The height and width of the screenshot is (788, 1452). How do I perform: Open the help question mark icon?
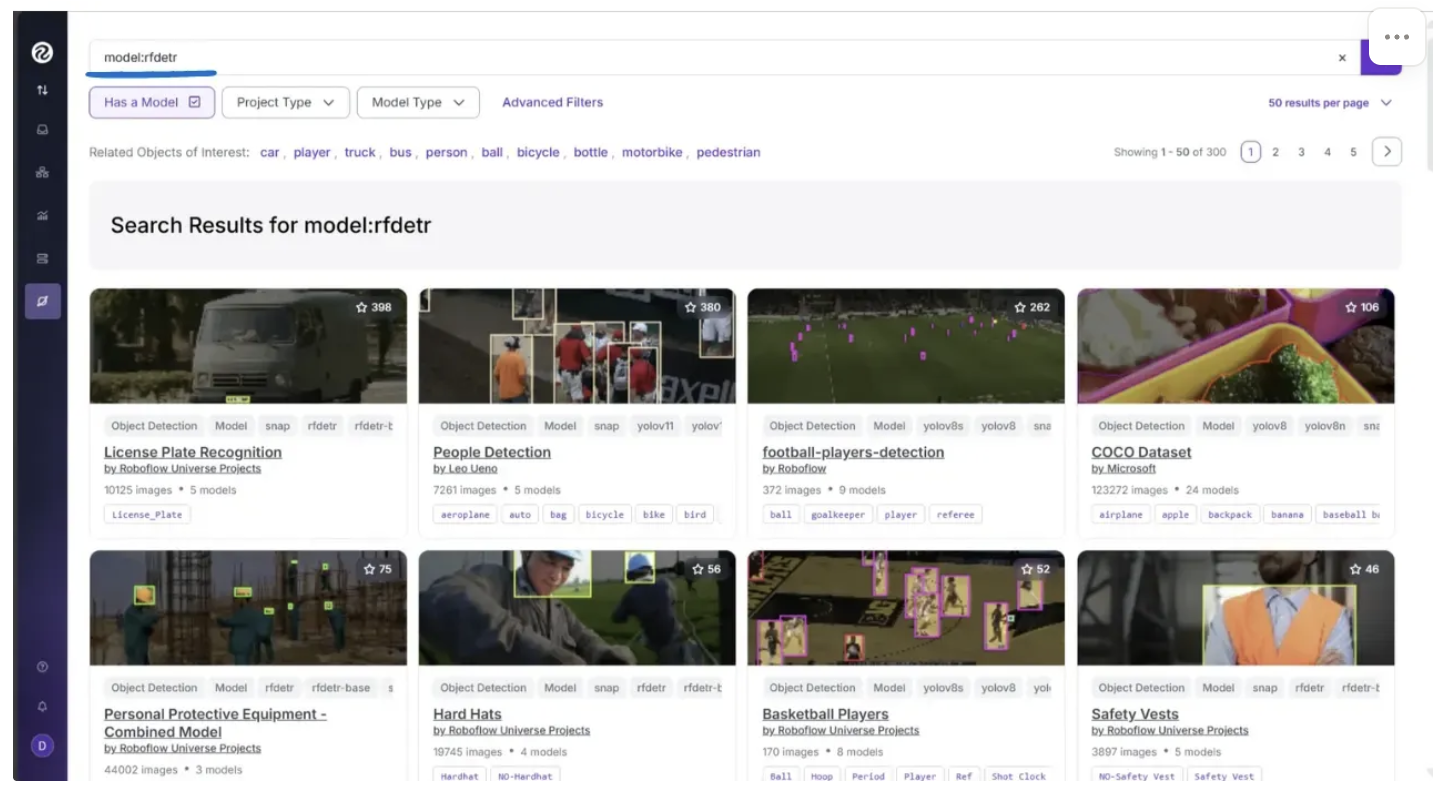tap(42, 667)
